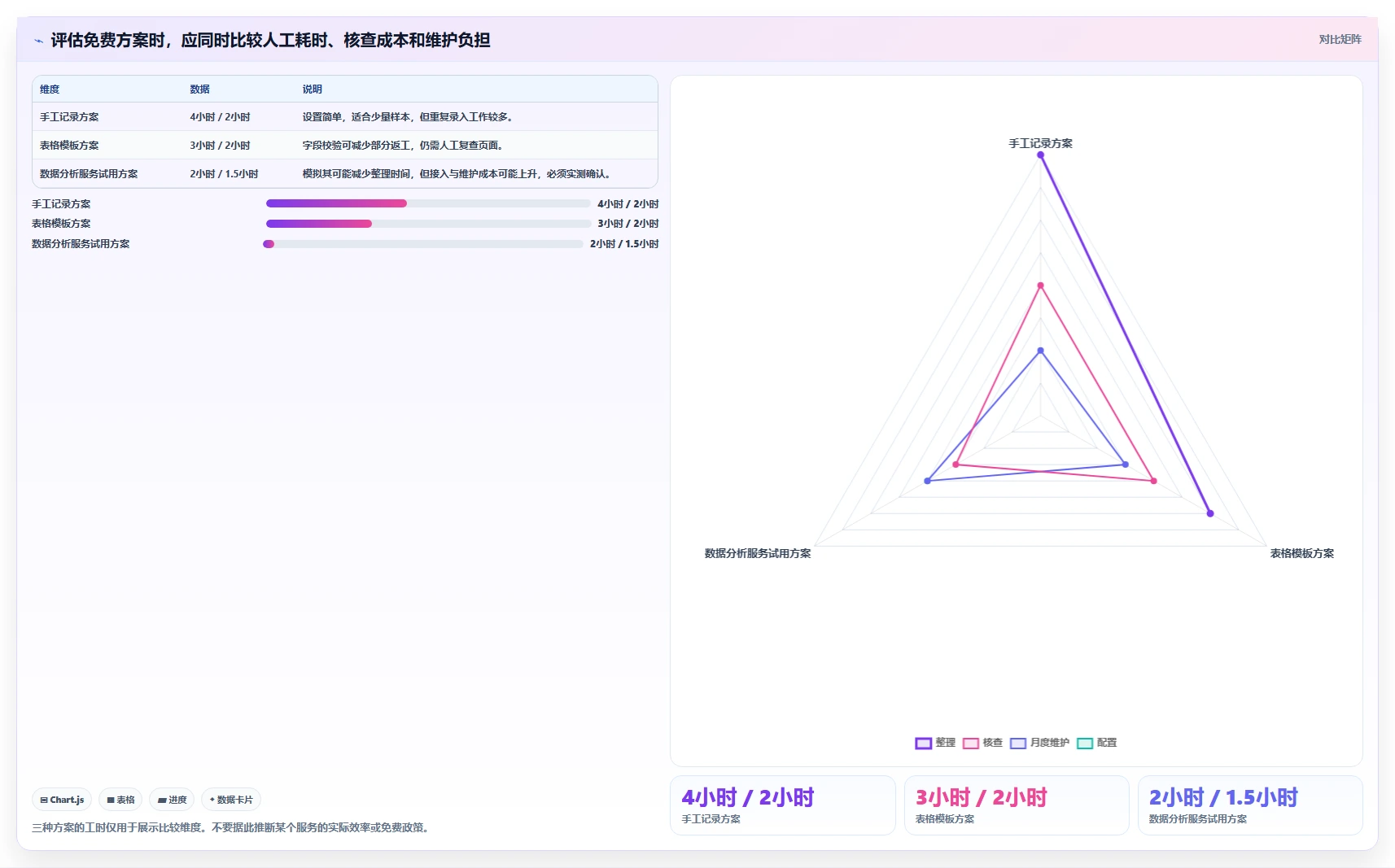Click the 数据分析服务试用方案 progress bar
This screenshot has height=868, width=1395.
pos(423,244)
